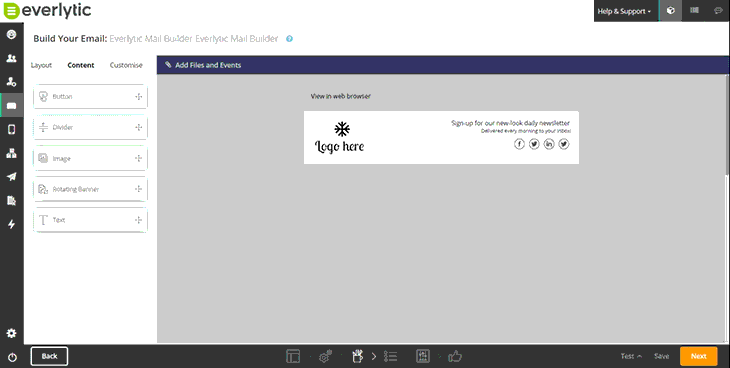Screen dimensions: 730x368
Task: Open the hierarchy blocks icon in sidebar
Action: click(x=11, y=153)
